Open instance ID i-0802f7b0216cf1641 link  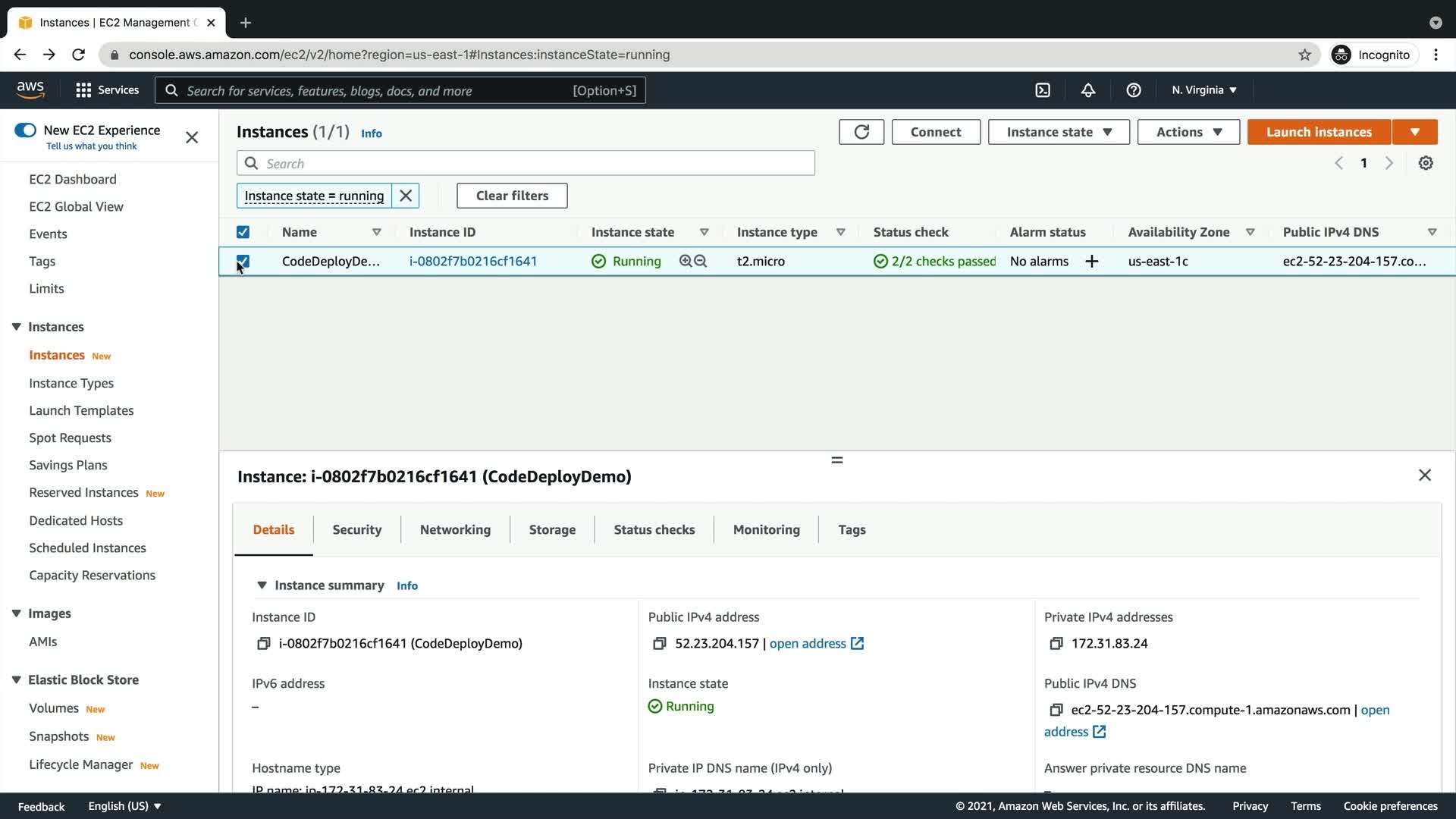pos(473,262)
